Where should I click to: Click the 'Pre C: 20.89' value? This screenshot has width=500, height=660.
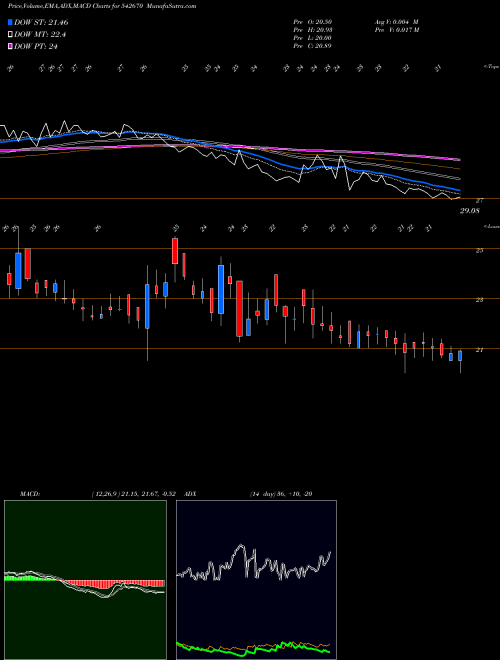[x=312, y=46]
